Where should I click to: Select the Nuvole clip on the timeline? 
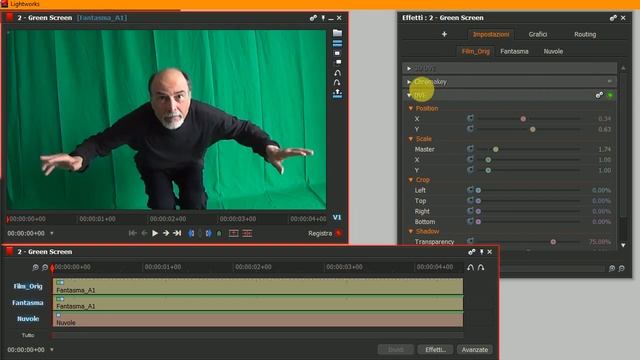pos(258,319)
